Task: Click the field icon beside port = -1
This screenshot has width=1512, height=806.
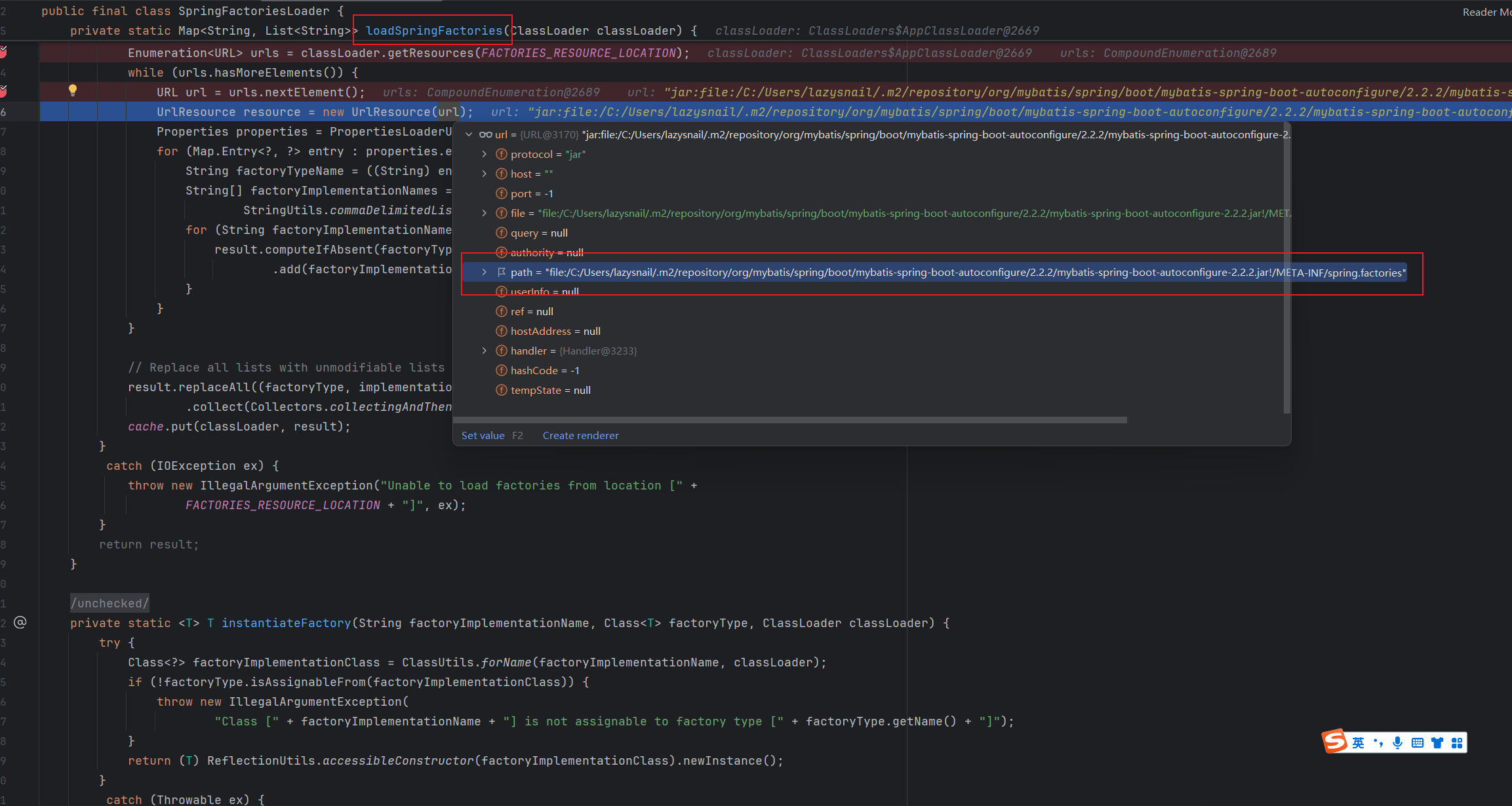Action: (502, 194)
